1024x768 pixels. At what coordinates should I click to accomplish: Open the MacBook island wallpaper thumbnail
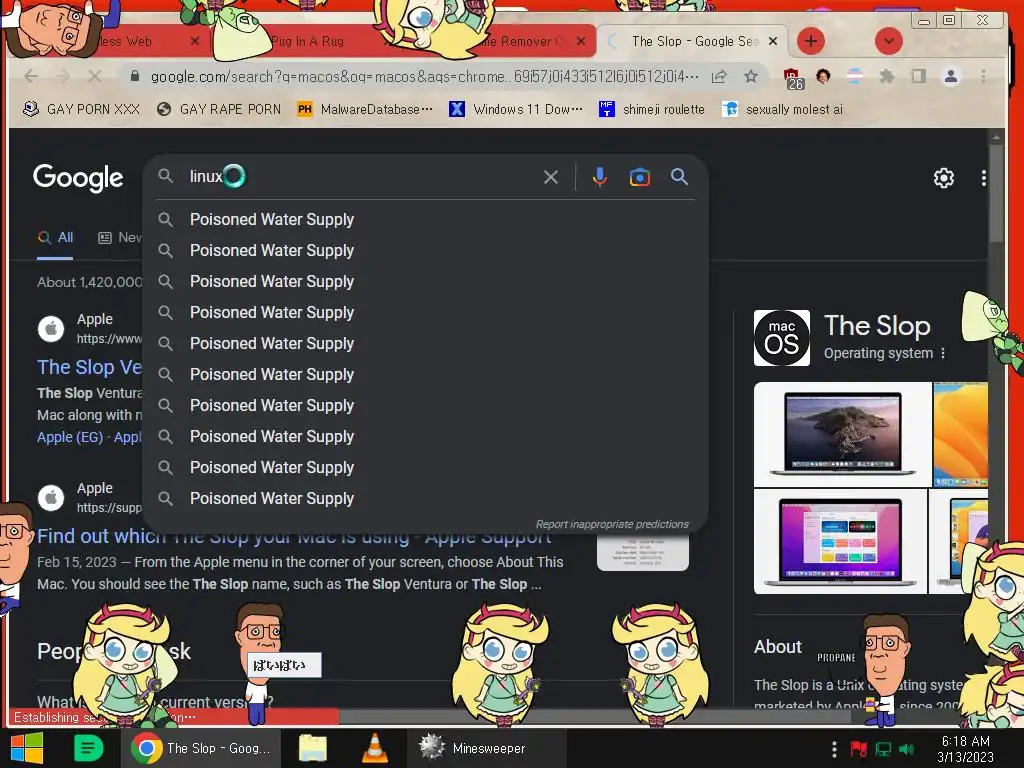tap(842, 434)
